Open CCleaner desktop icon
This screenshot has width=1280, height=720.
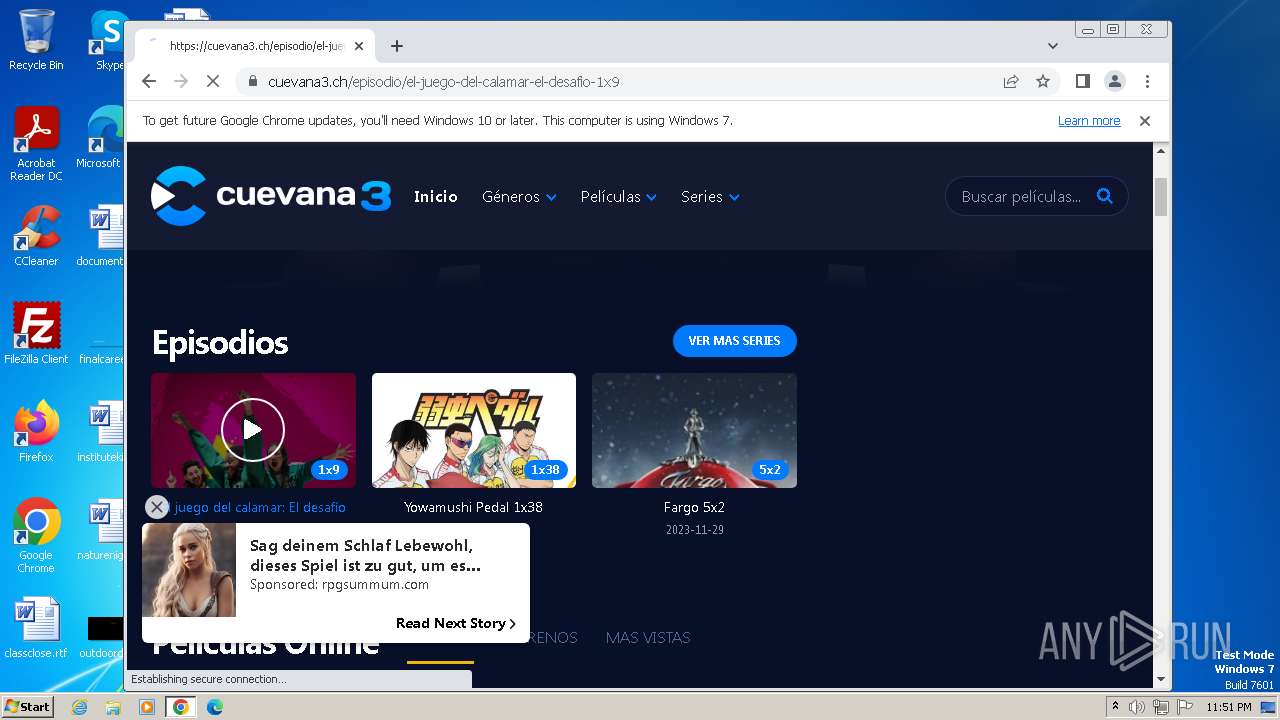tap(36, 237)
